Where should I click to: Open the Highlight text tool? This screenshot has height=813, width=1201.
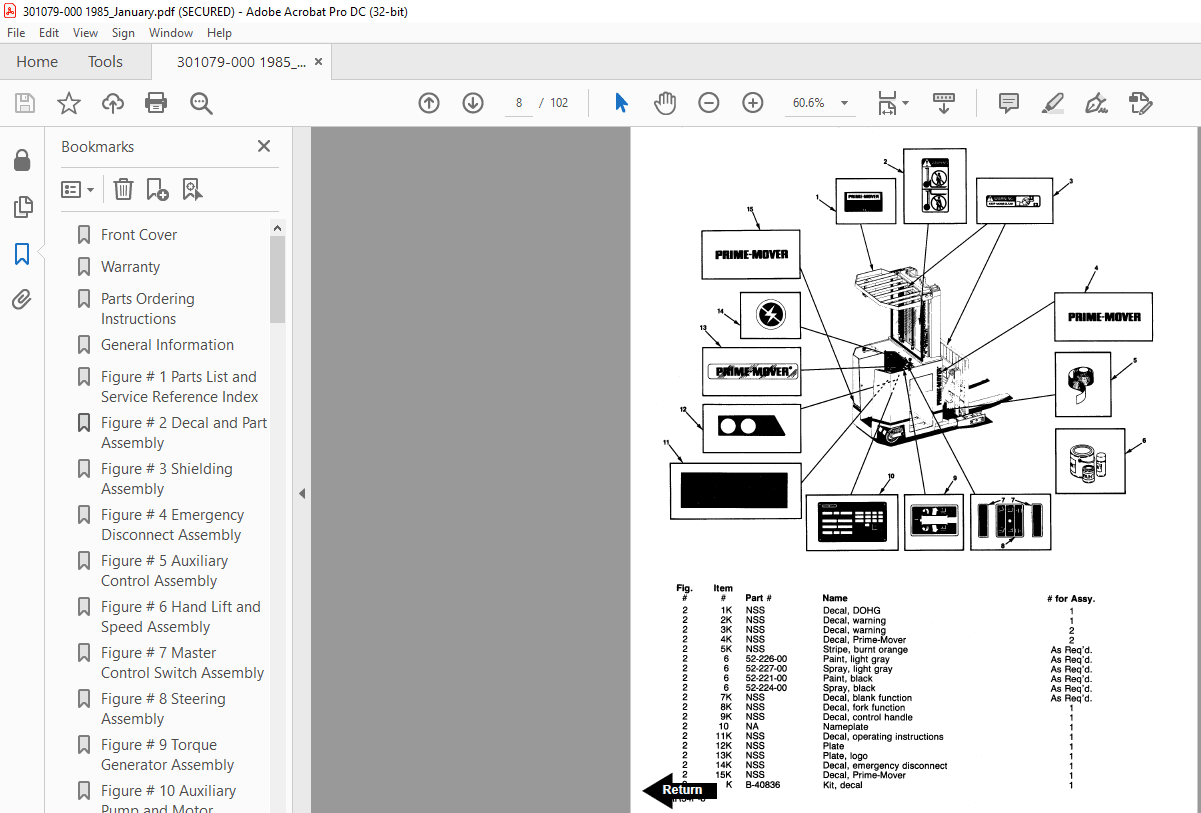click(x=1052, y=103)
